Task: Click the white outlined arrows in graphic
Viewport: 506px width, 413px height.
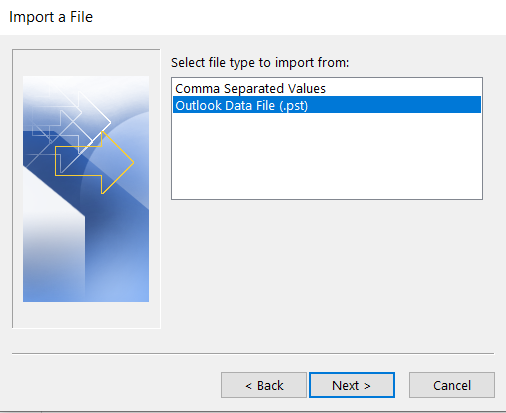Action: click(x=72, y=122)
